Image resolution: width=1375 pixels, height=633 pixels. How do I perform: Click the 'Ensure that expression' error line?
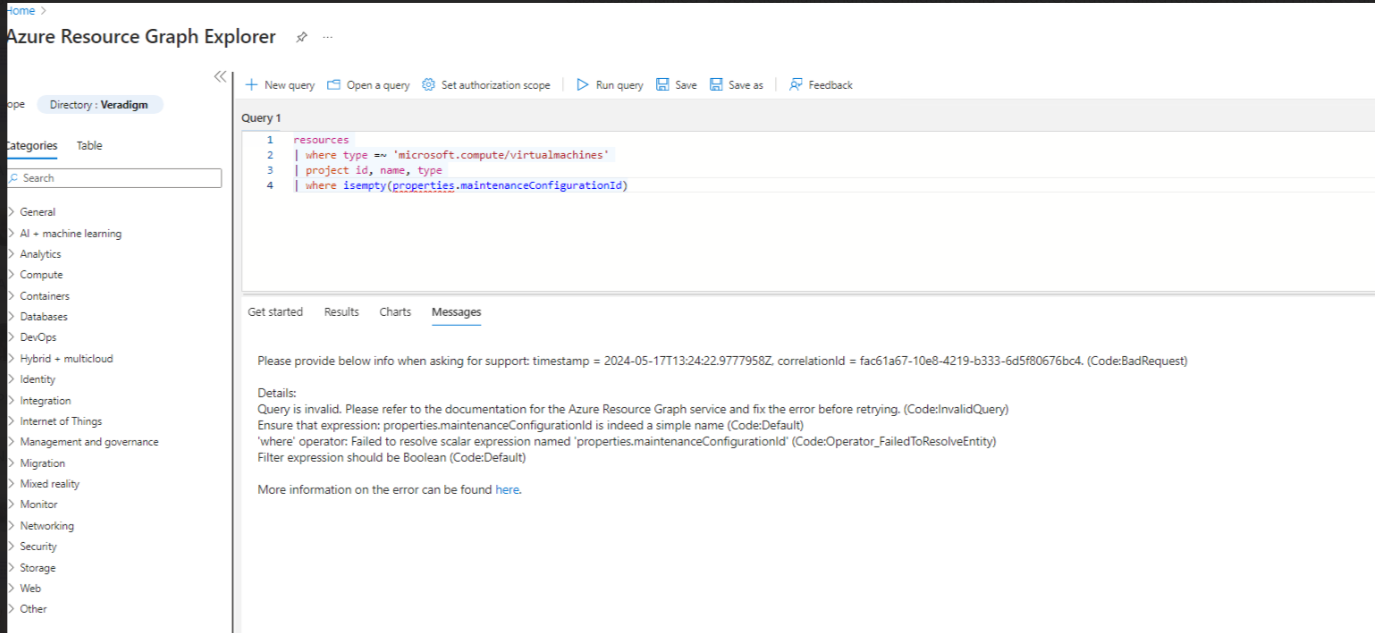point(530,426)
